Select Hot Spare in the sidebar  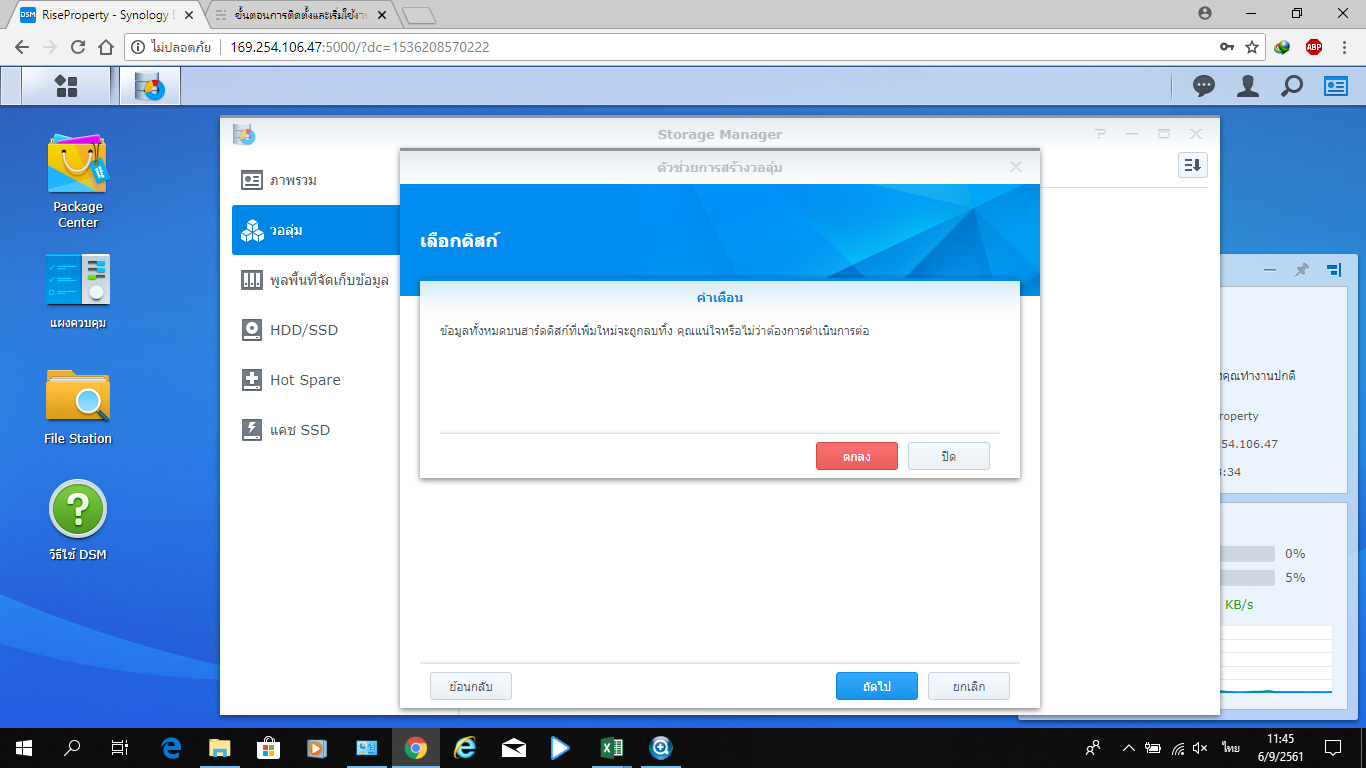coord(305,380)
